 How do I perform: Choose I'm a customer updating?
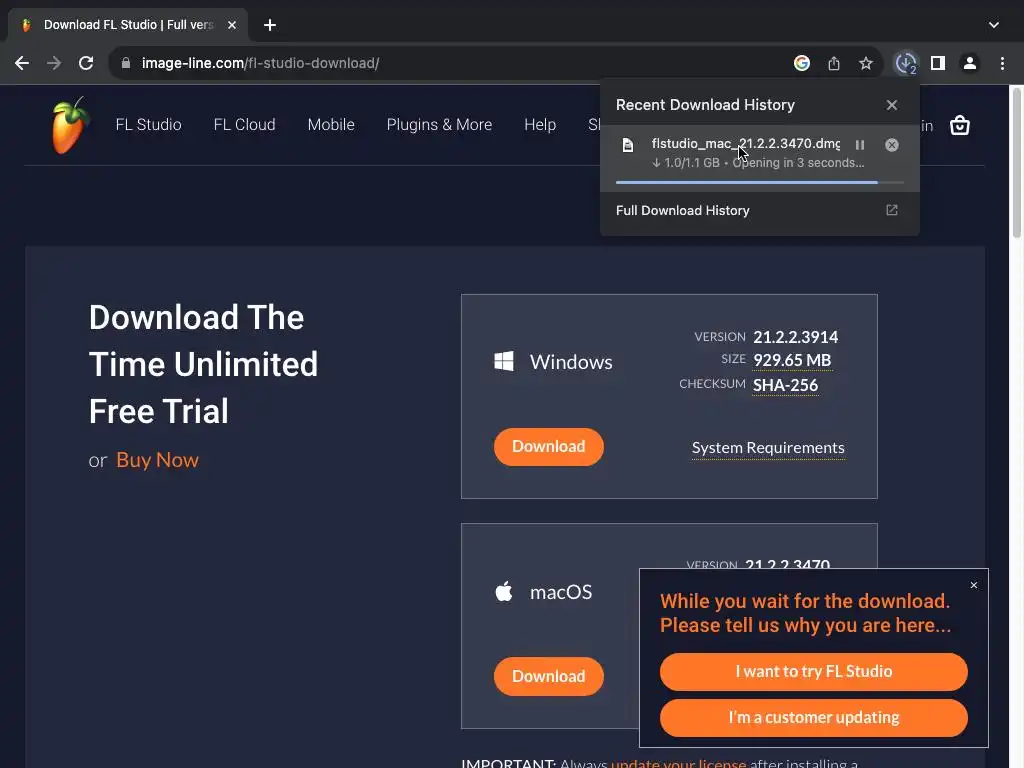click(814, 718)
